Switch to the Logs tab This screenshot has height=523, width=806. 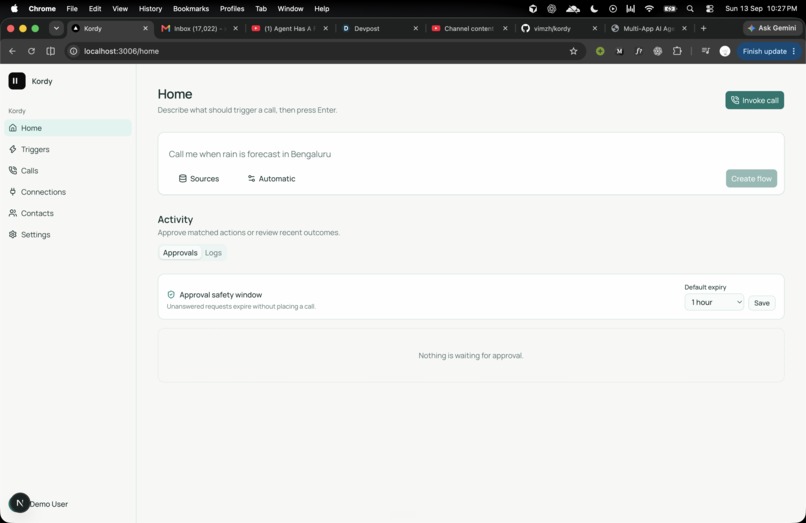coord(213,253)
